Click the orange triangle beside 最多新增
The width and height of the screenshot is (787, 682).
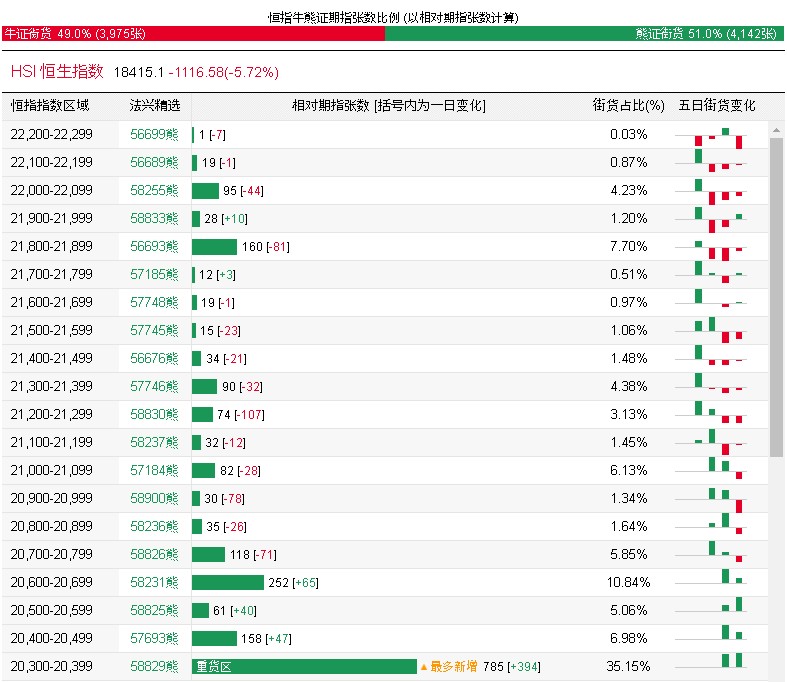coord(423,667)
